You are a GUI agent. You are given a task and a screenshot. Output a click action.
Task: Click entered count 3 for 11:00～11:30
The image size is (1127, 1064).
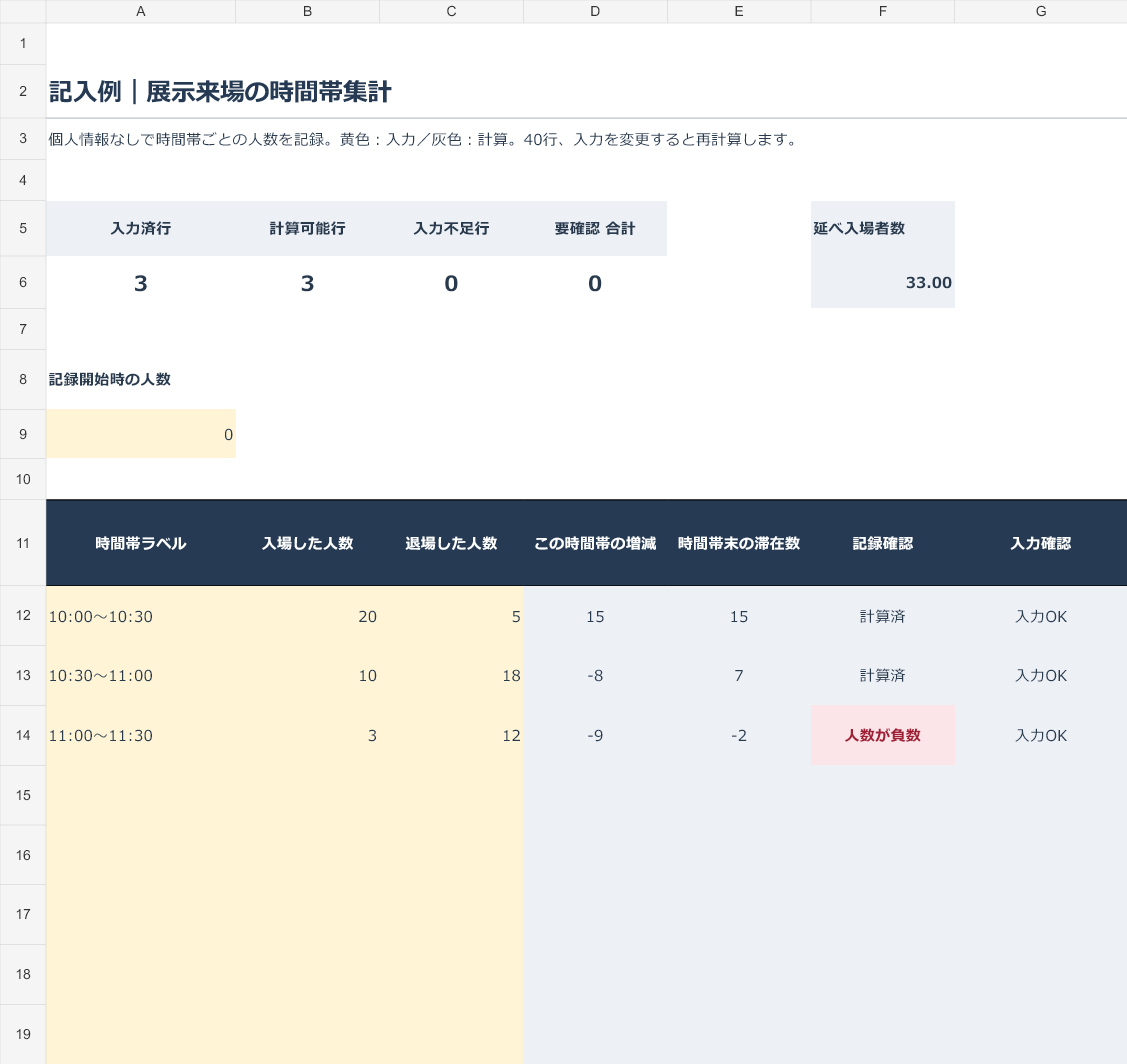308,735
